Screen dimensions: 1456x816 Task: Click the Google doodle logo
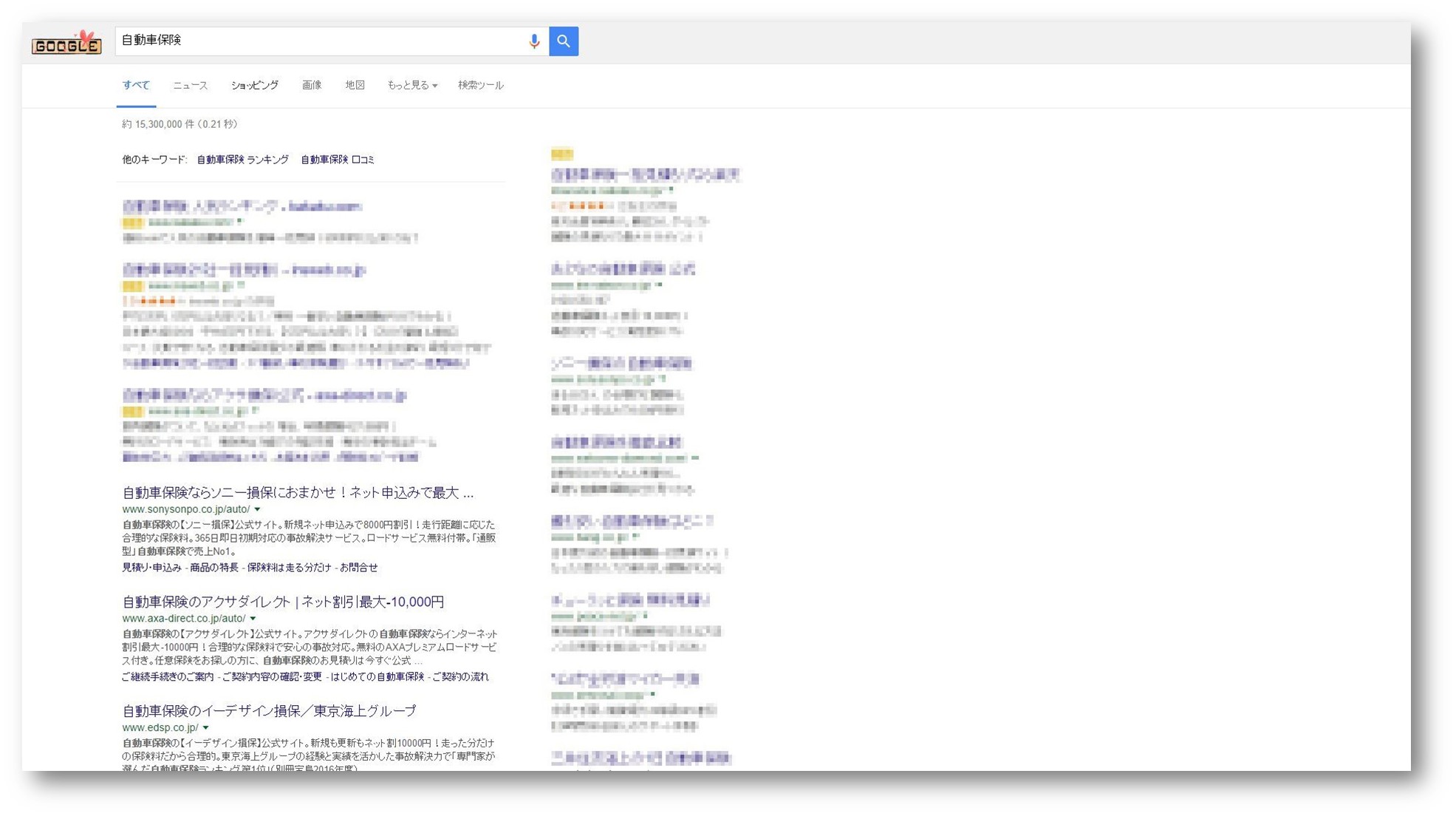coord(66,43)
